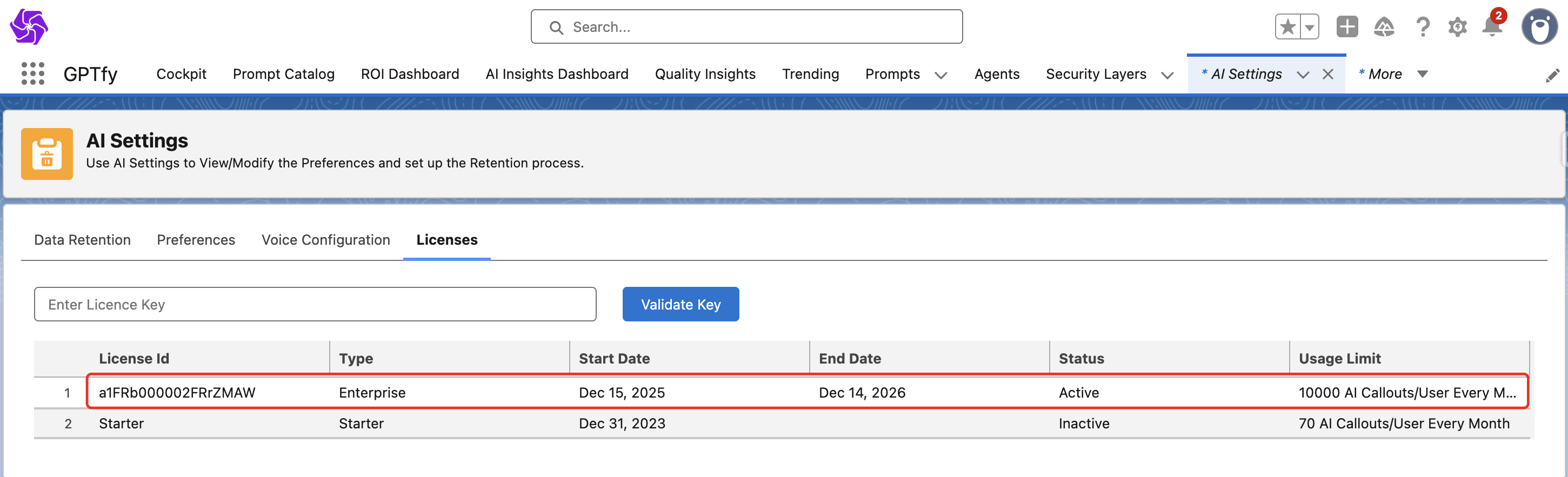Open the App Launcher grid icon
Viewport: 1568px width, 477px height.
(x=33, y=73)
